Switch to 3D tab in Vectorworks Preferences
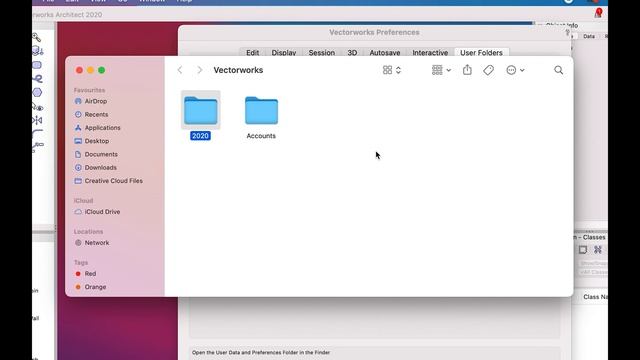640x360 pixels. pyautogui.click(x=352, y=53)
